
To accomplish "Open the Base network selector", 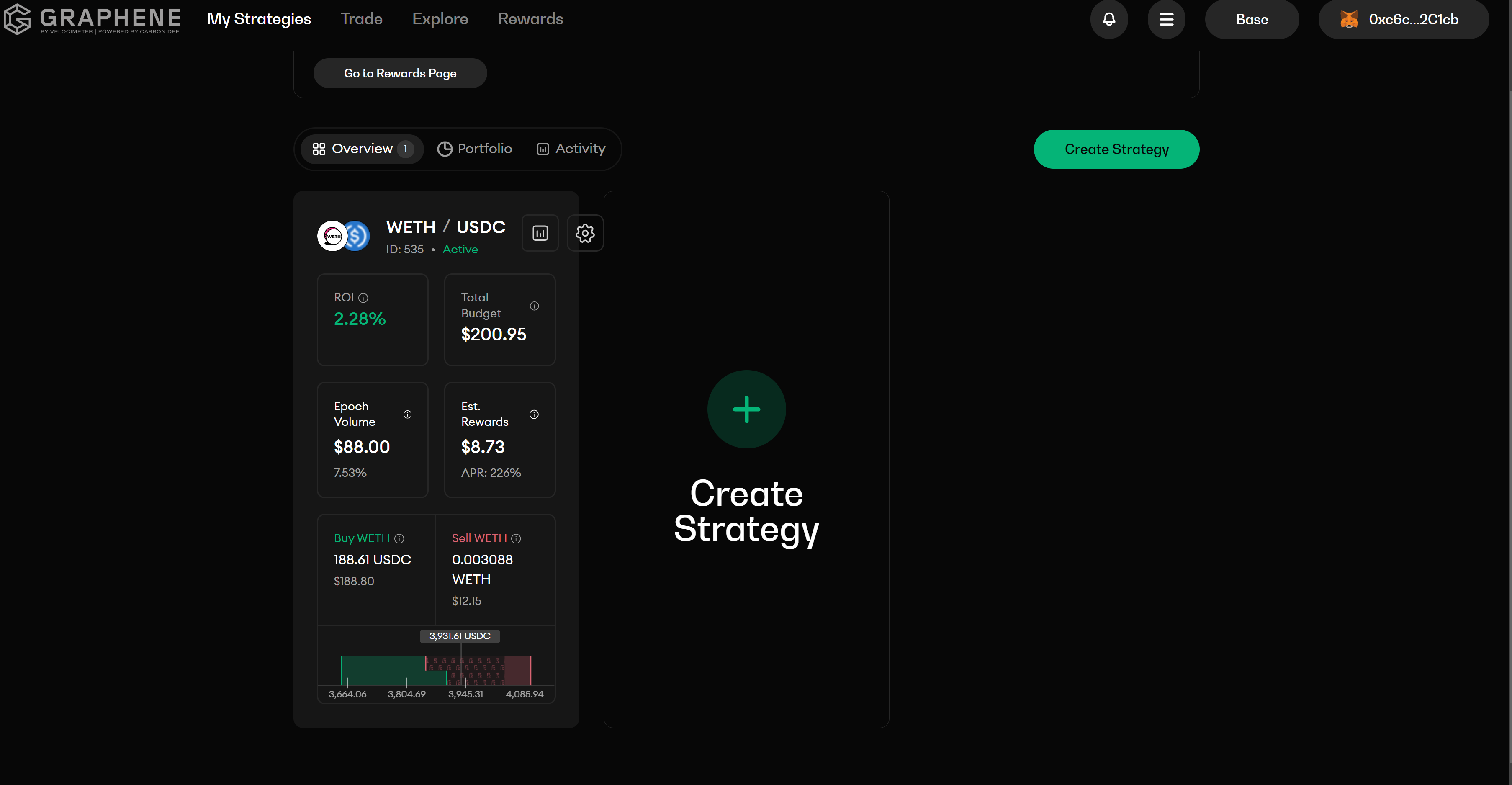I will (1251, 19).
